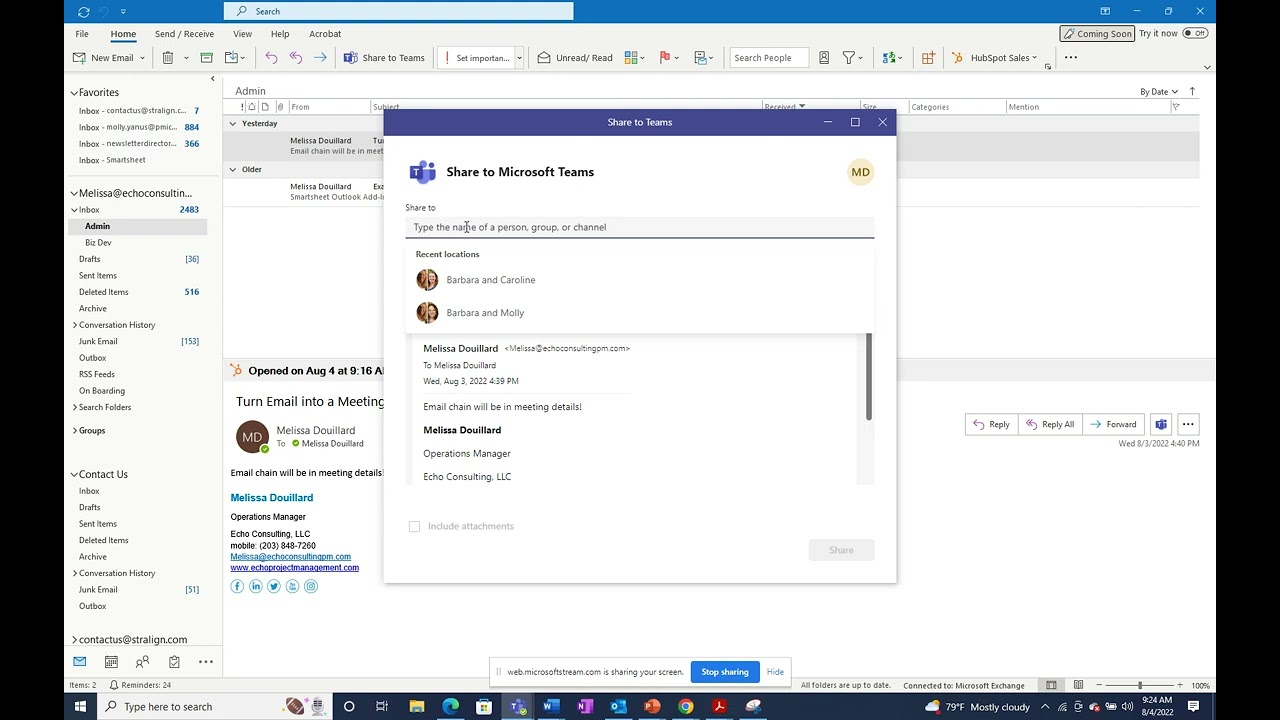Viewport: 1280px width, 720px height.
Task: Select recent location Barbara and Caroline
Action: tap(640, 280)
